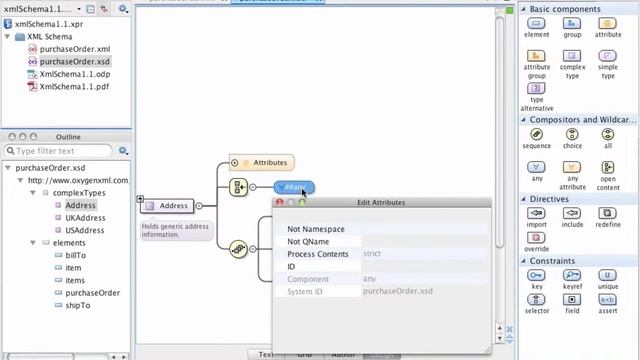Screen dimensions: 640x360
Task: Collapse the Compositors and Wildcards section
Action: (x=524, y=120)
